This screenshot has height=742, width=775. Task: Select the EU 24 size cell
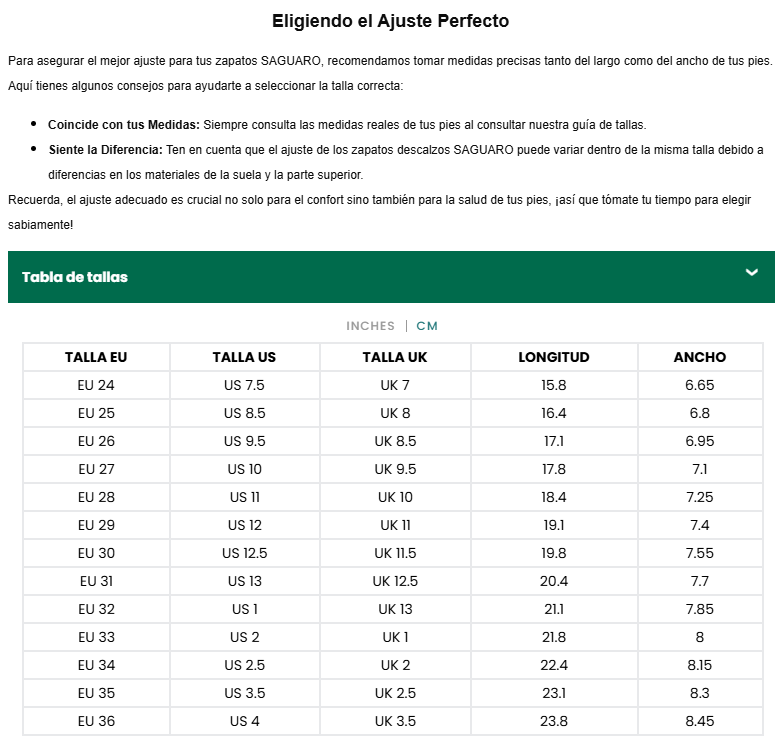96,385
